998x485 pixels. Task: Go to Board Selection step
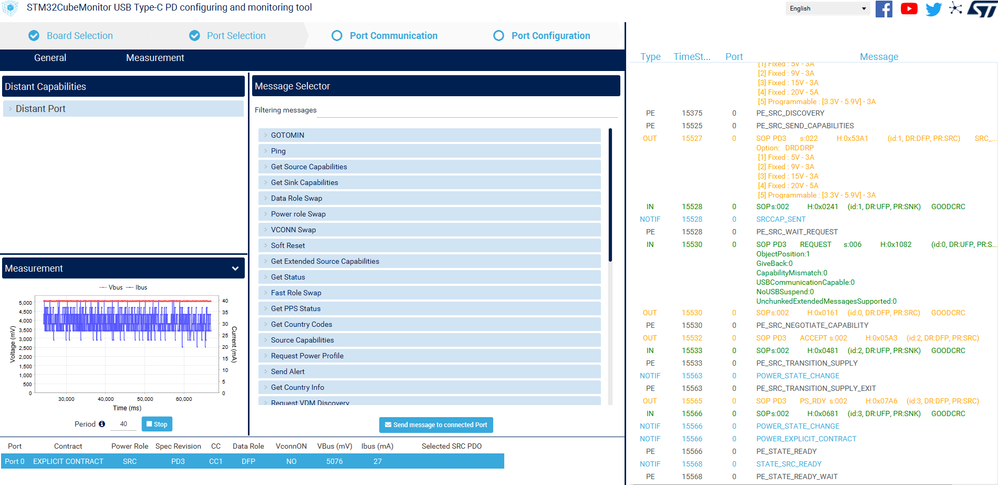pyautogui.click(x=71, y=36)
